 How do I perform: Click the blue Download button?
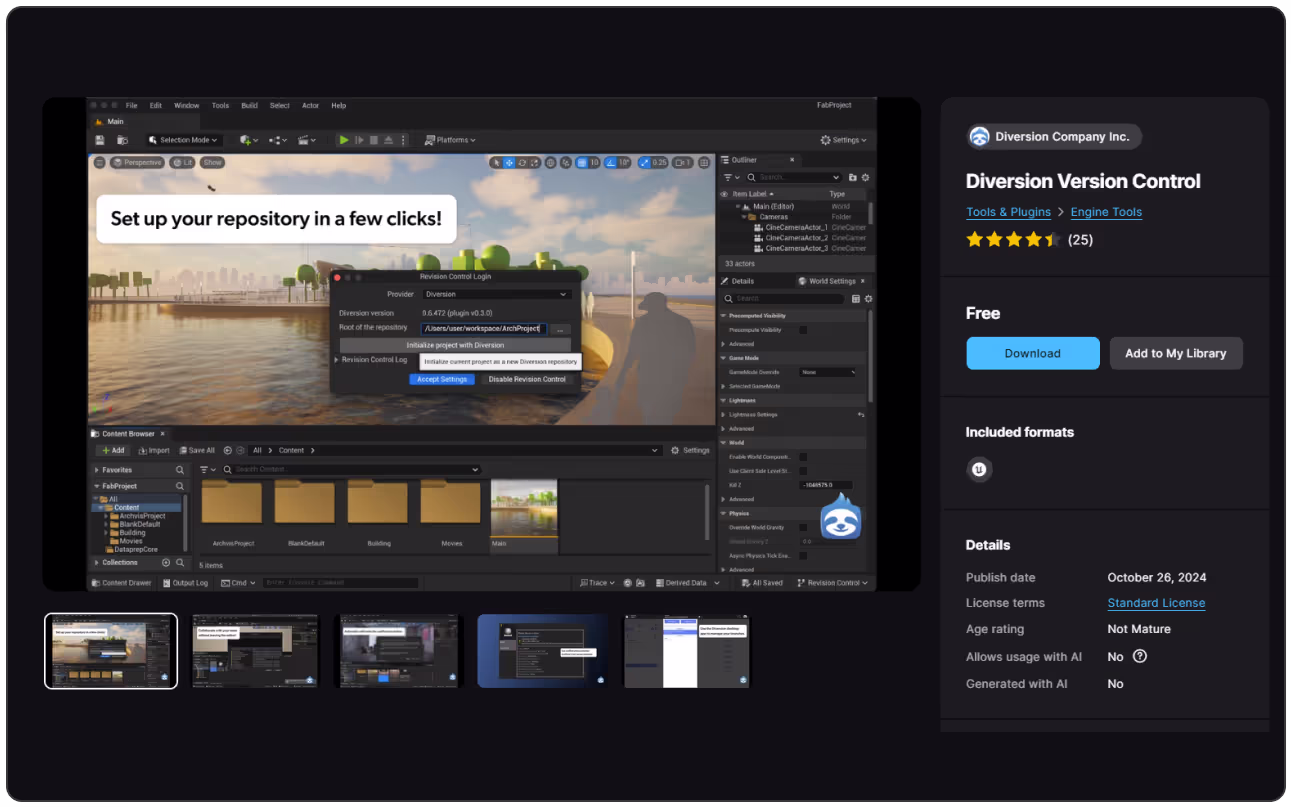[x=1033, y=353]
